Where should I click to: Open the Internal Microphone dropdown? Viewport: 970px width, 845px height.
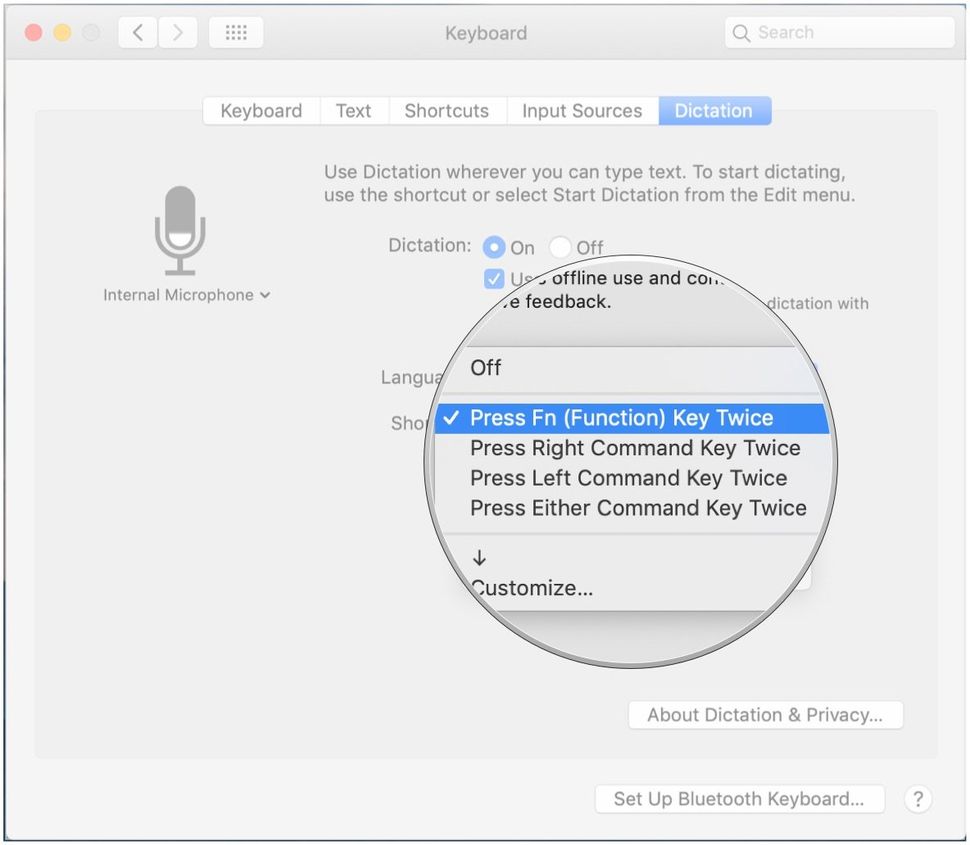[x=187, y=295]
